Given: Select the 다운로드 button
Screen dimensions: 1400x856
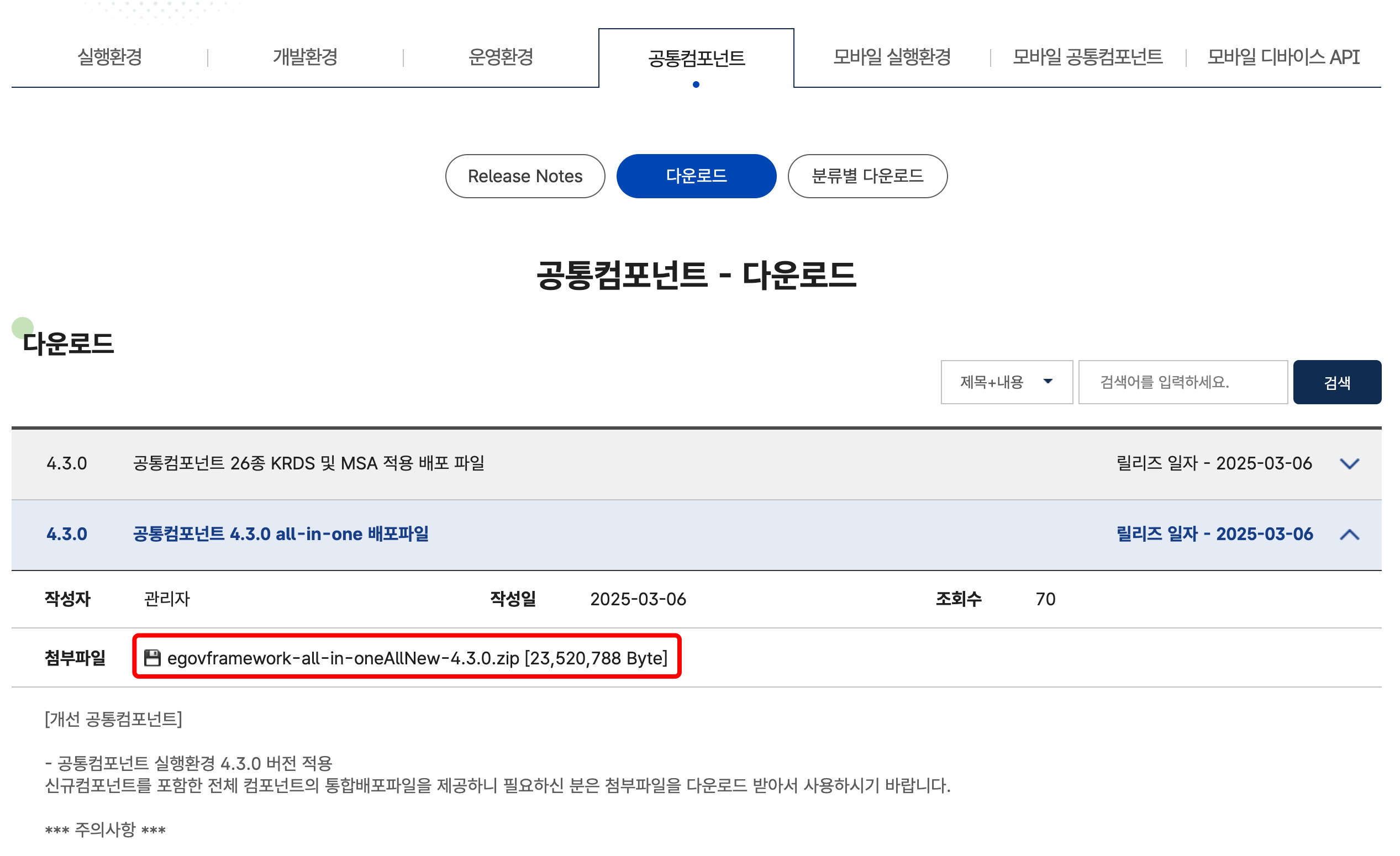Looking at the screenshot, I should (x=697, y=176).
